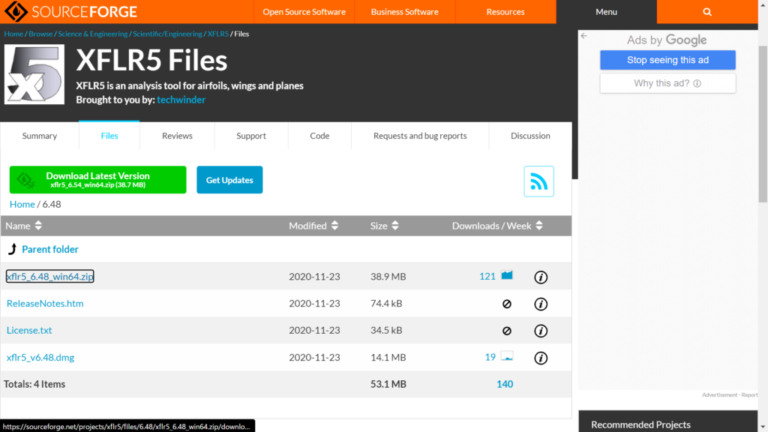Click info icon for License.txt row
Screen dimensions: 768x432
(x=541, y=331)
